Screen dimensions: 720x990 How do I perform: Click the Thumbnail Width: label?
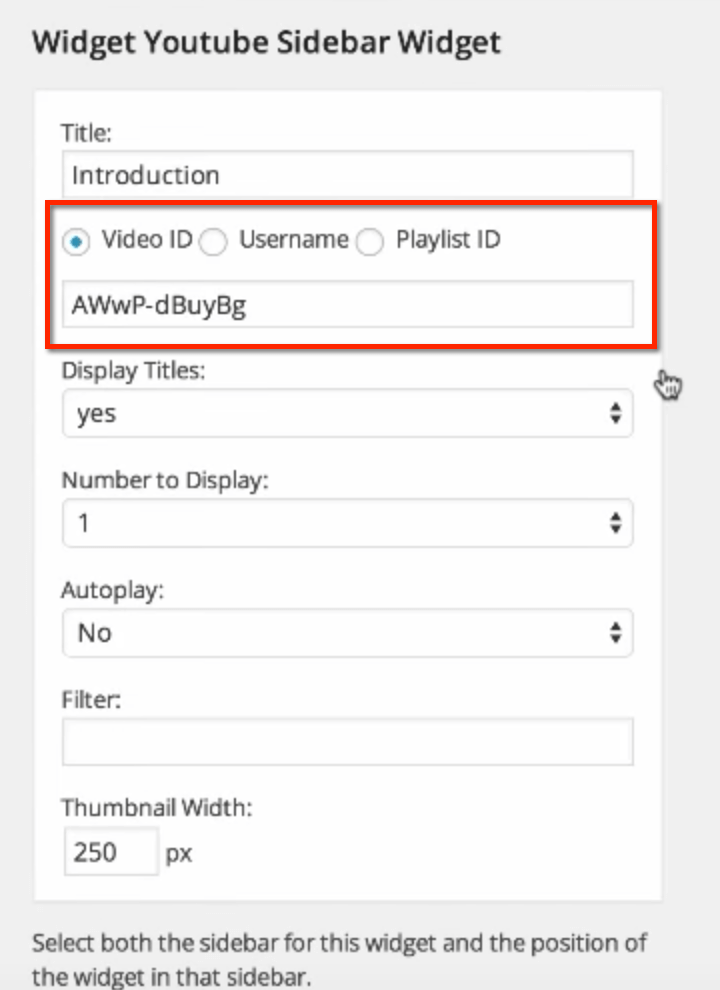coord(157,808)
